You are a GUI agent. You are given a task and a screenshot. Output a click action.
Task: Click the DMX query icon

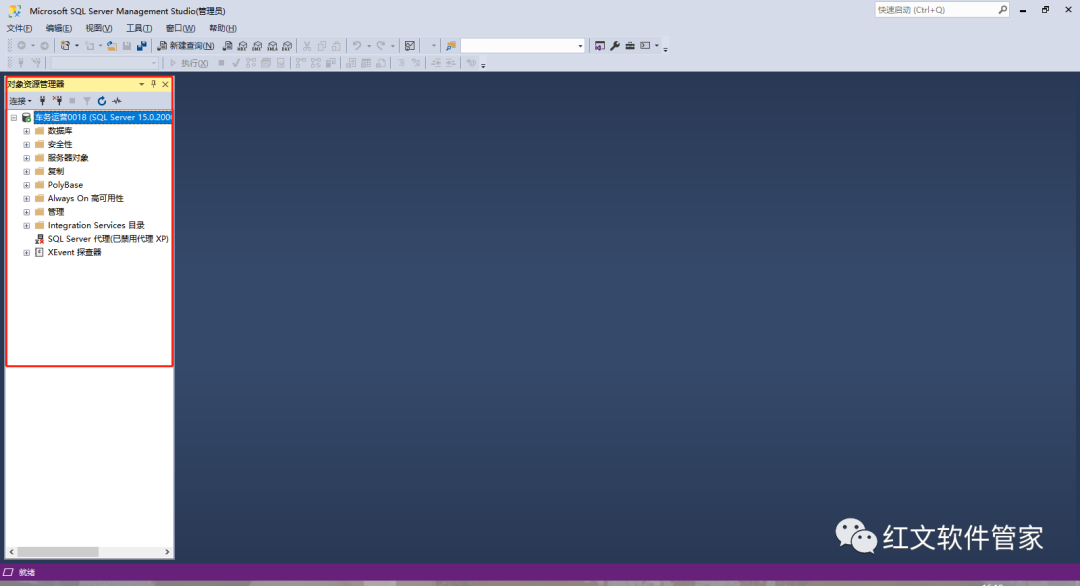tap(258, 45)
